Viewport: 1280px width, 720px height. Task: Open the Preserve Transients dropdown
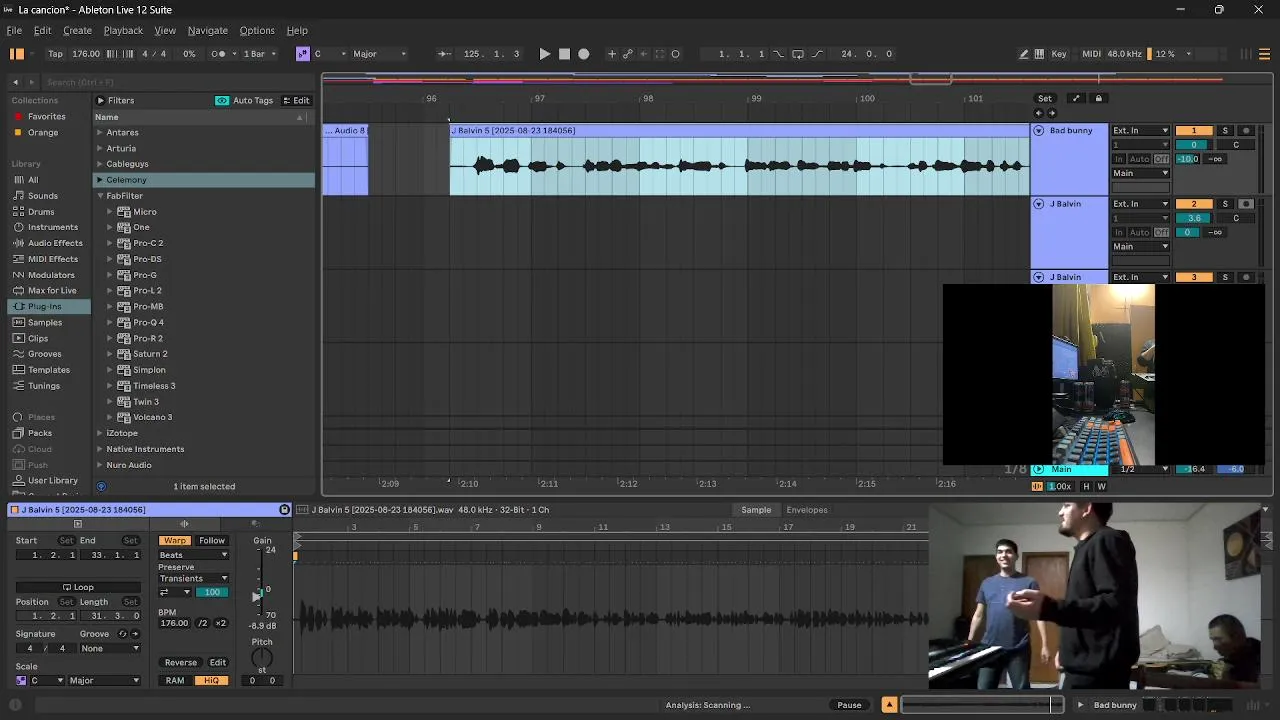193,579
